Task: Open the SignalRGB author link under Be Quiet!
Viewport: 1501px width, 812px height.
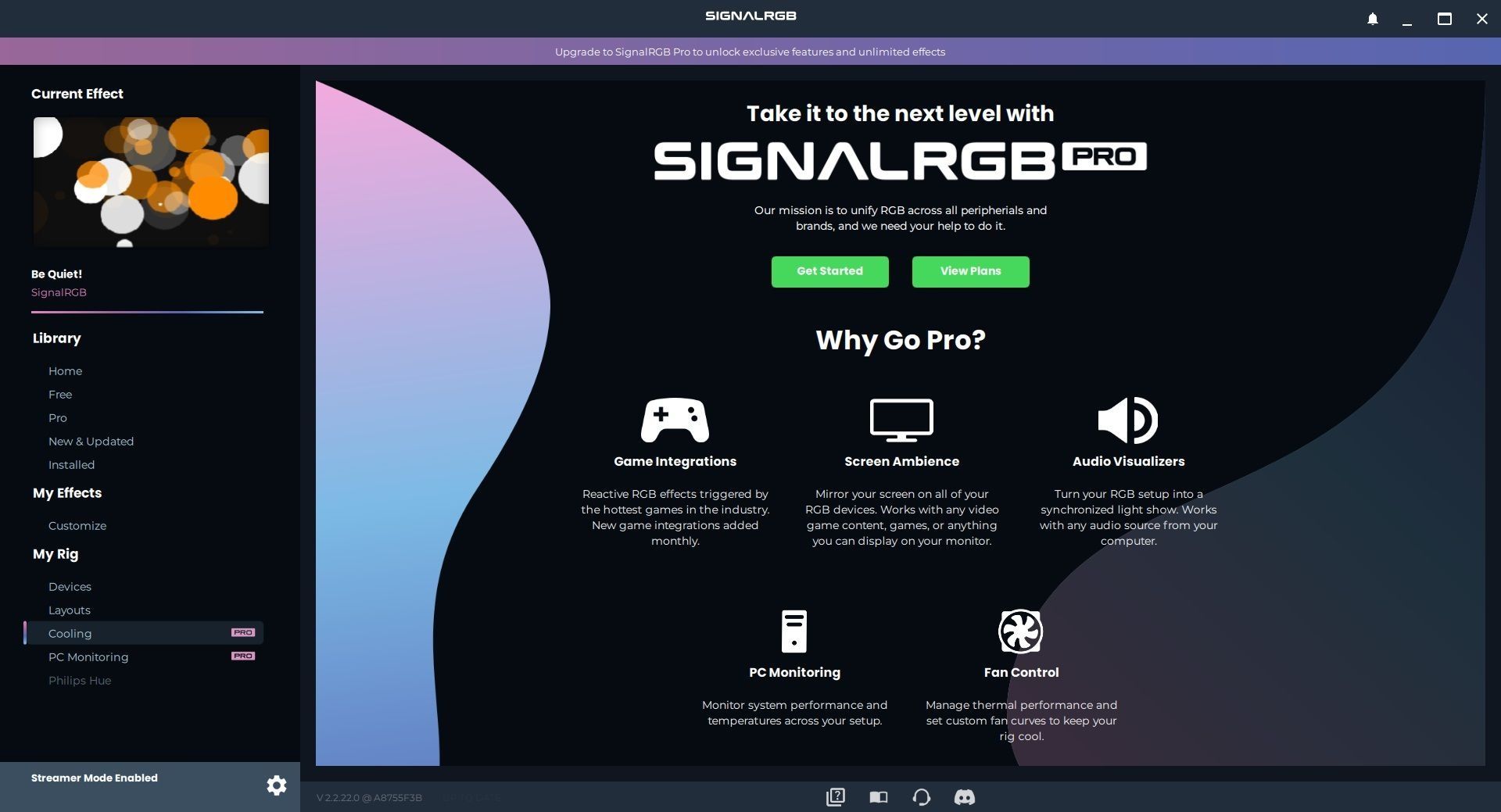Action: pyautogui.click(x=59, y=292)
